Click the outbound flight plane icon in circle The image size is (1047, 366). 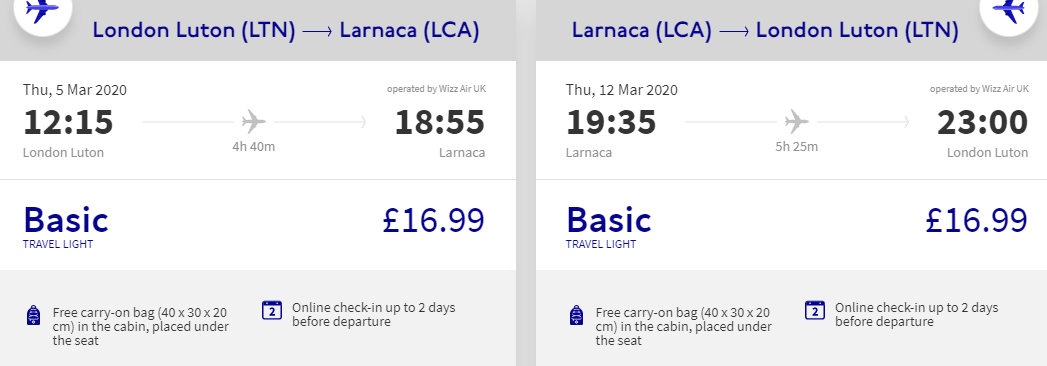point(42,11)
